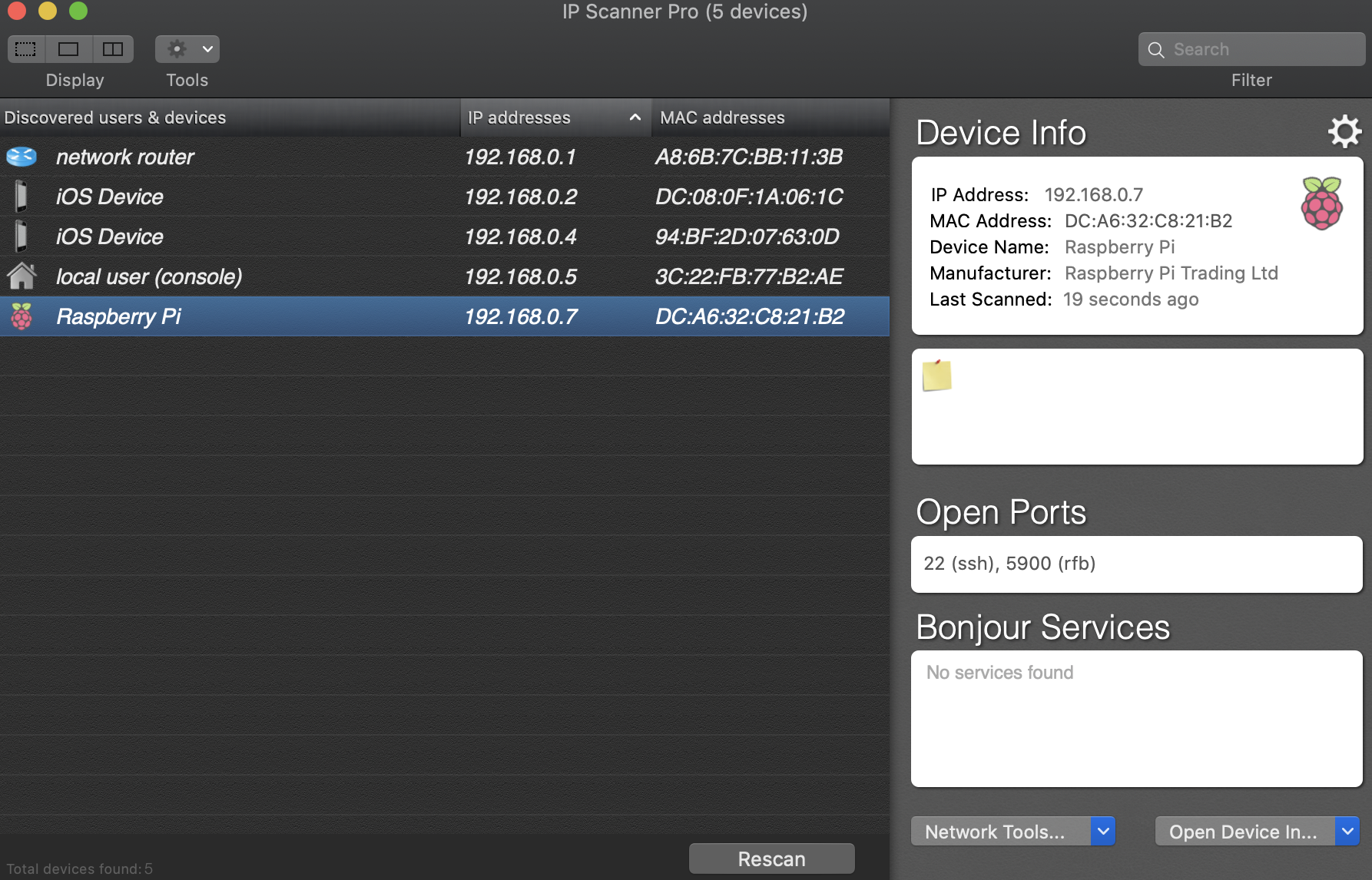Click the iOS Device icon at 192.168.0.2
Viewport: 1372px width, 880px height.
[x=22, y=196]
